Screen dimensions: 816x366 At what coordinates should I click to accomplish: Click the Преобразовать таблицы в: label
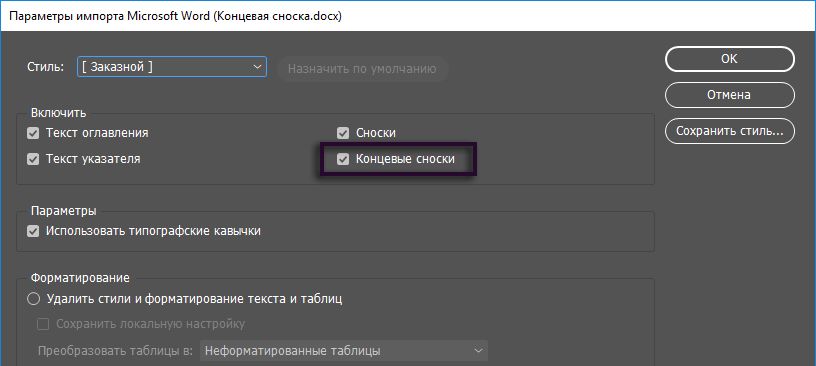coord(116,351)
